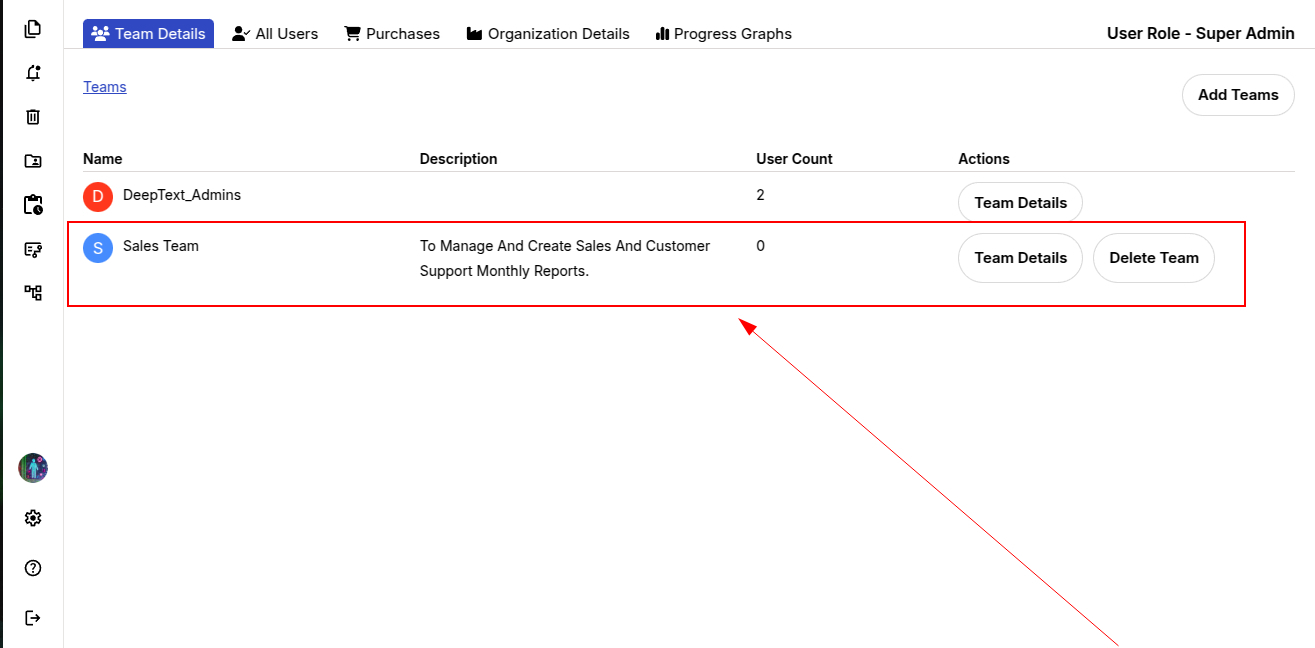This screenshot has width=1315, height=648.
Task: Open the help question mark icon
Action: click(x=33, y=568)
